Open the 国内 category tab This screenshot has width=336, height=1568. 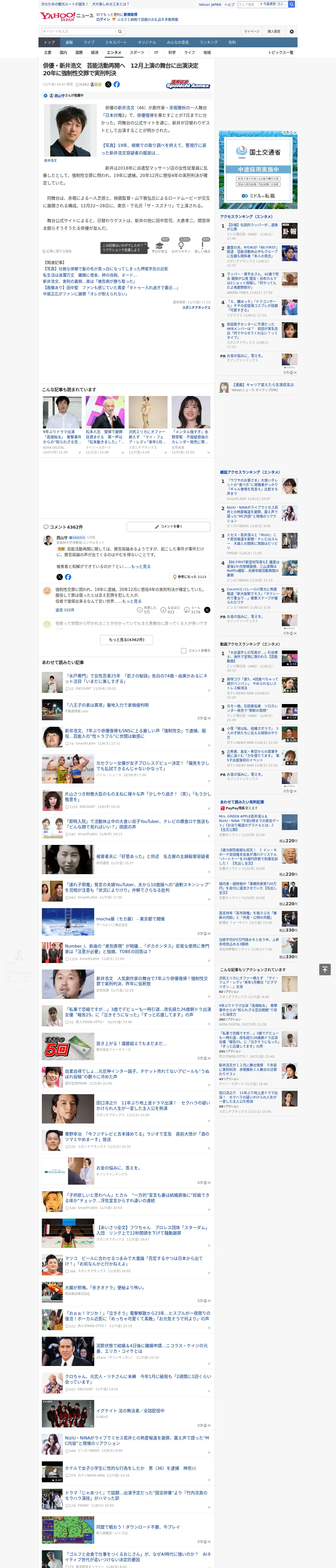[x=63, y=52]
